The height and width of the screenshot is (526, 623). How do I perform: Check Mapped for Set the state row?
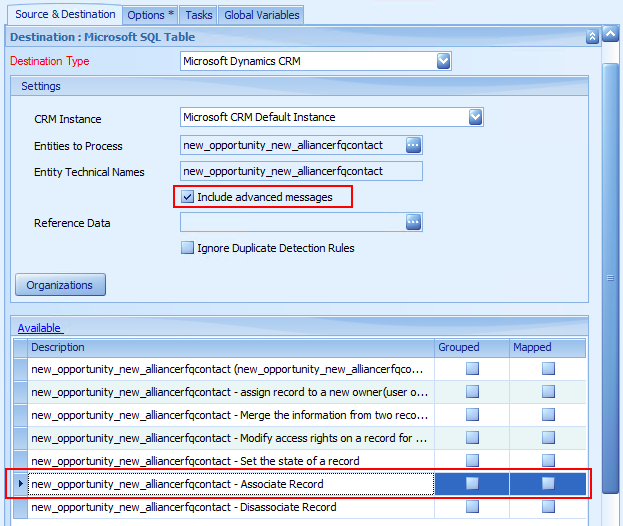click(548, 460)
